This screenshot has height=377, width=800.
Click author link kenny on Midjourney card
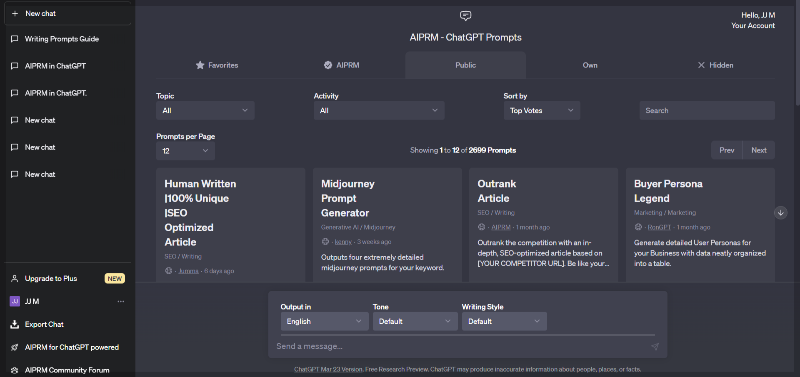tap(343, 242)
